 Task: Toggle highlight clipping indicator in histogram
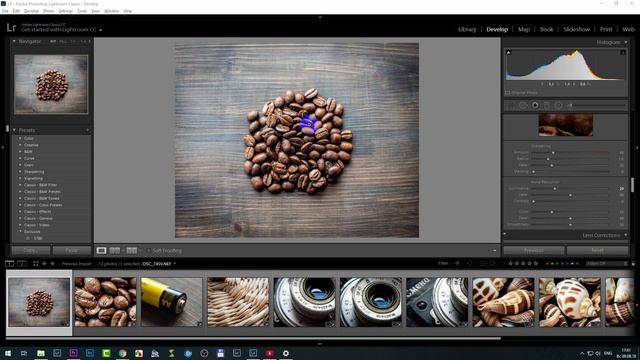pyautogui.click(x=623, y=52)
